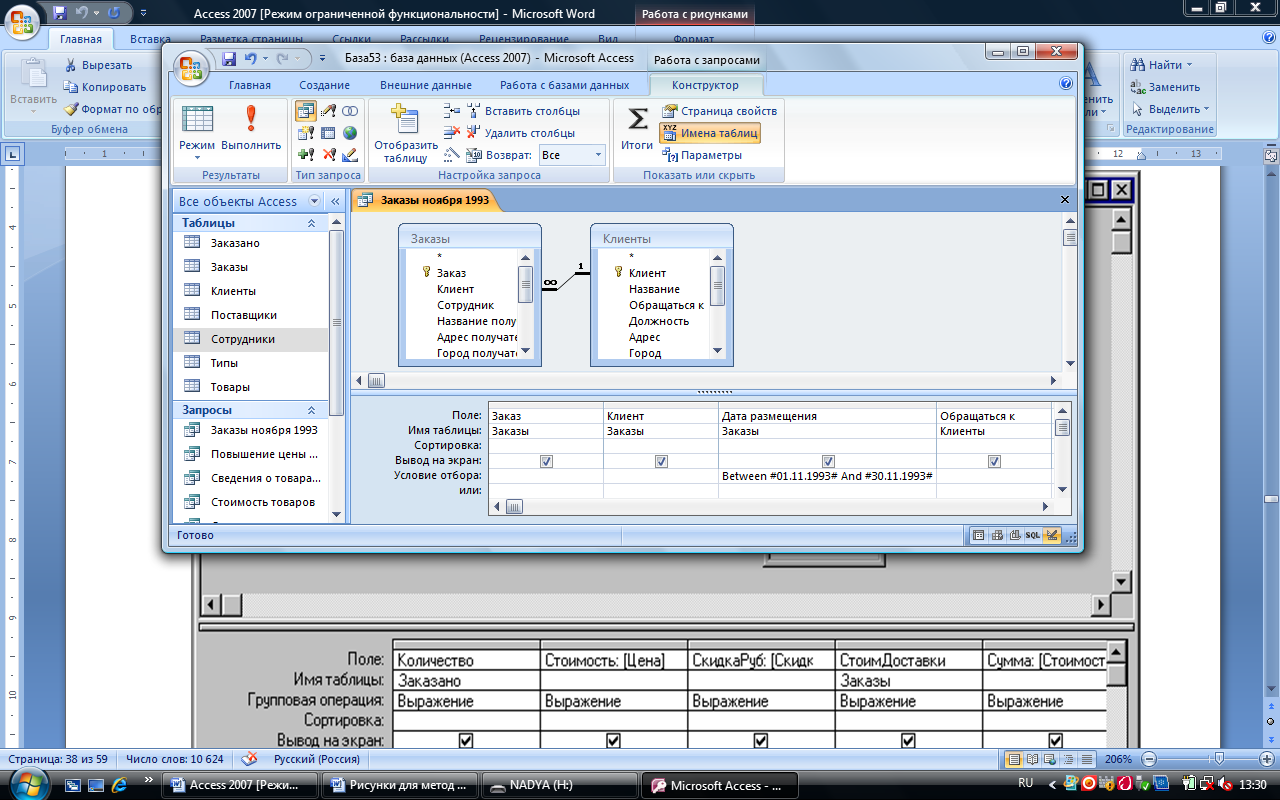This screenshot has width=1280, height=800.
Task: Switch to PivotTable view in status bar
Action: (997, 535)
